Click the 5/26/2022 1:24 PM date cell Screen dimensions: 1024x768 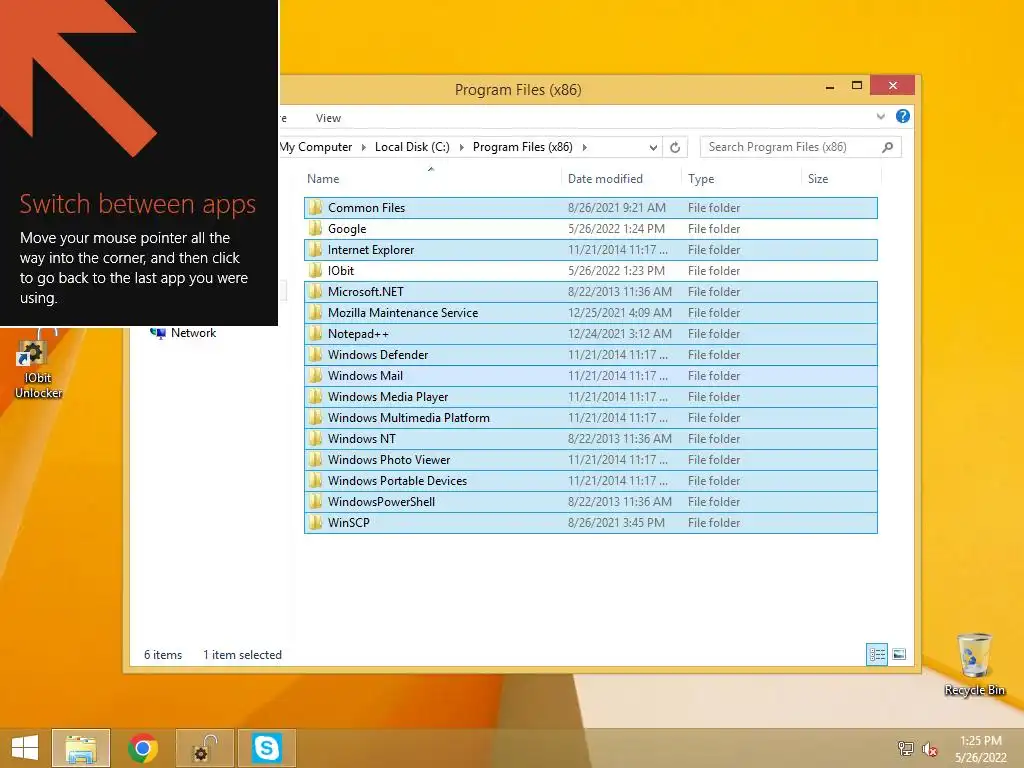616,229
